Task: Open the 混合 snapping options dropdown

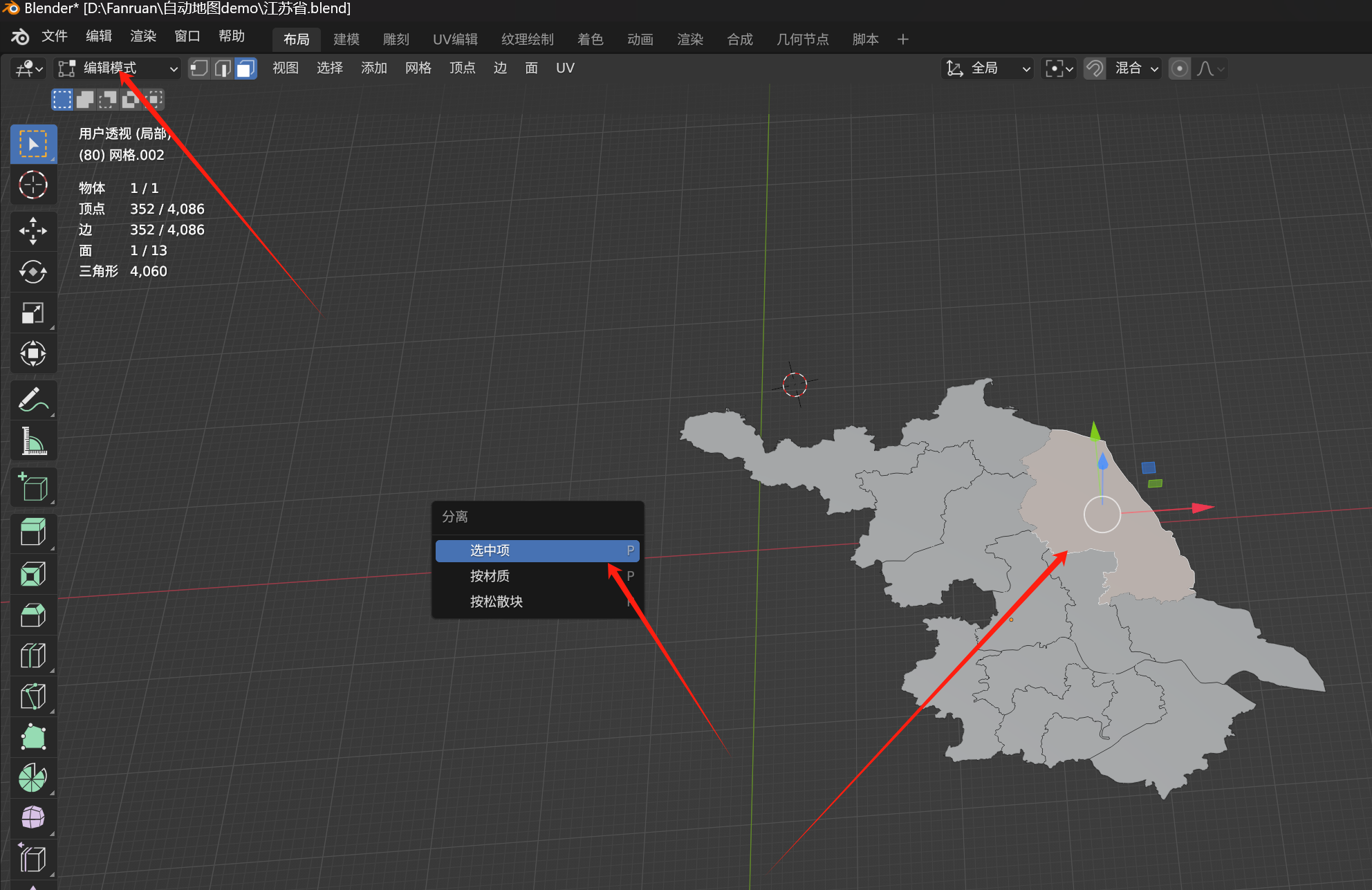Action: coord(1135,68)
